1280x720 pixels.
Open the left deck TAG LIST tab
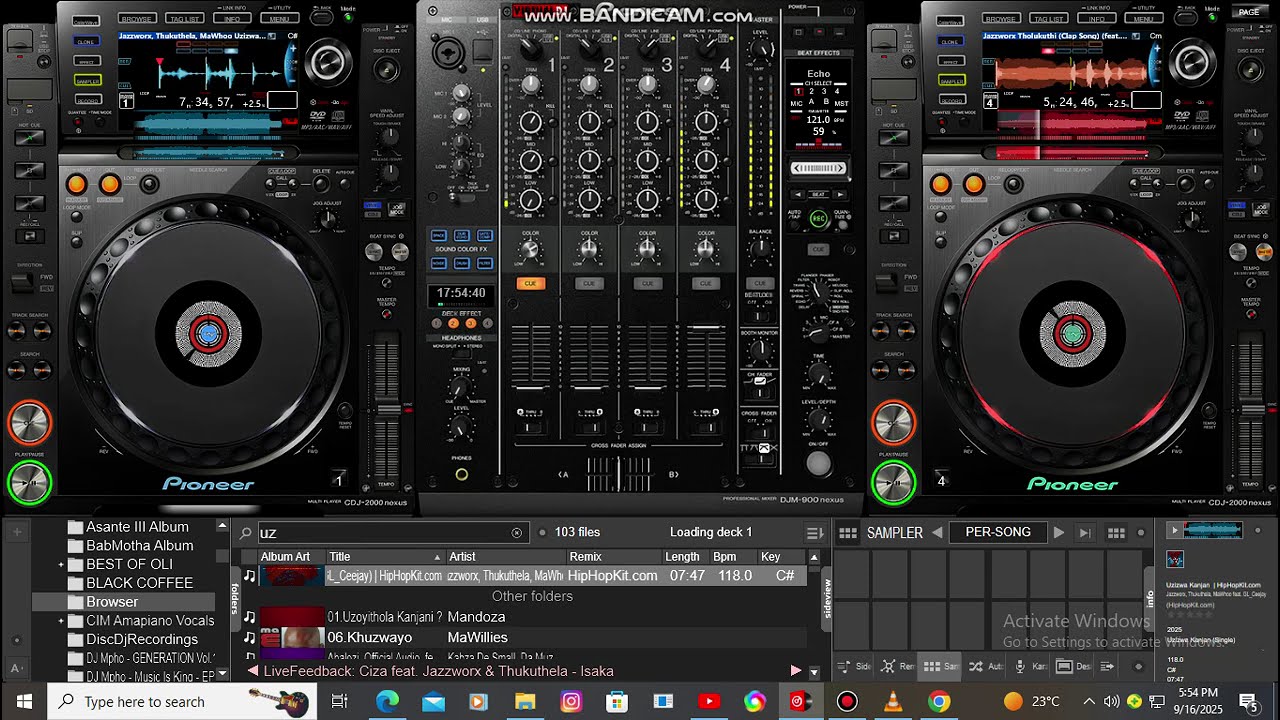(184, 18)
